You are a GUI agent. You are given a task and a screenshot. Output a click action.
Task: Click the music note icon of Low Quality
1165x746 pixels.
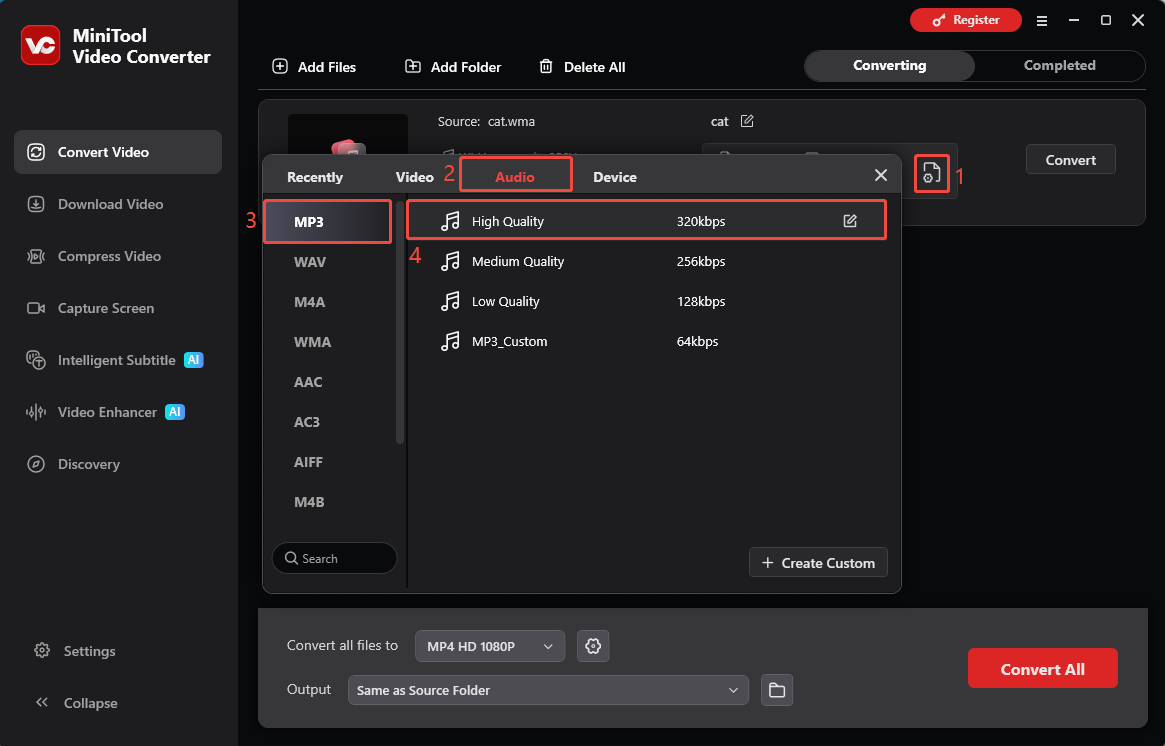[450, 301]
